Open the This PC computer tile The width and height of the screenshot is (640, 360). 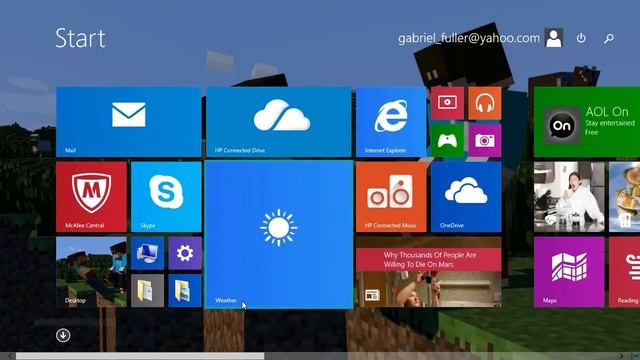click(x=147, y=253)
